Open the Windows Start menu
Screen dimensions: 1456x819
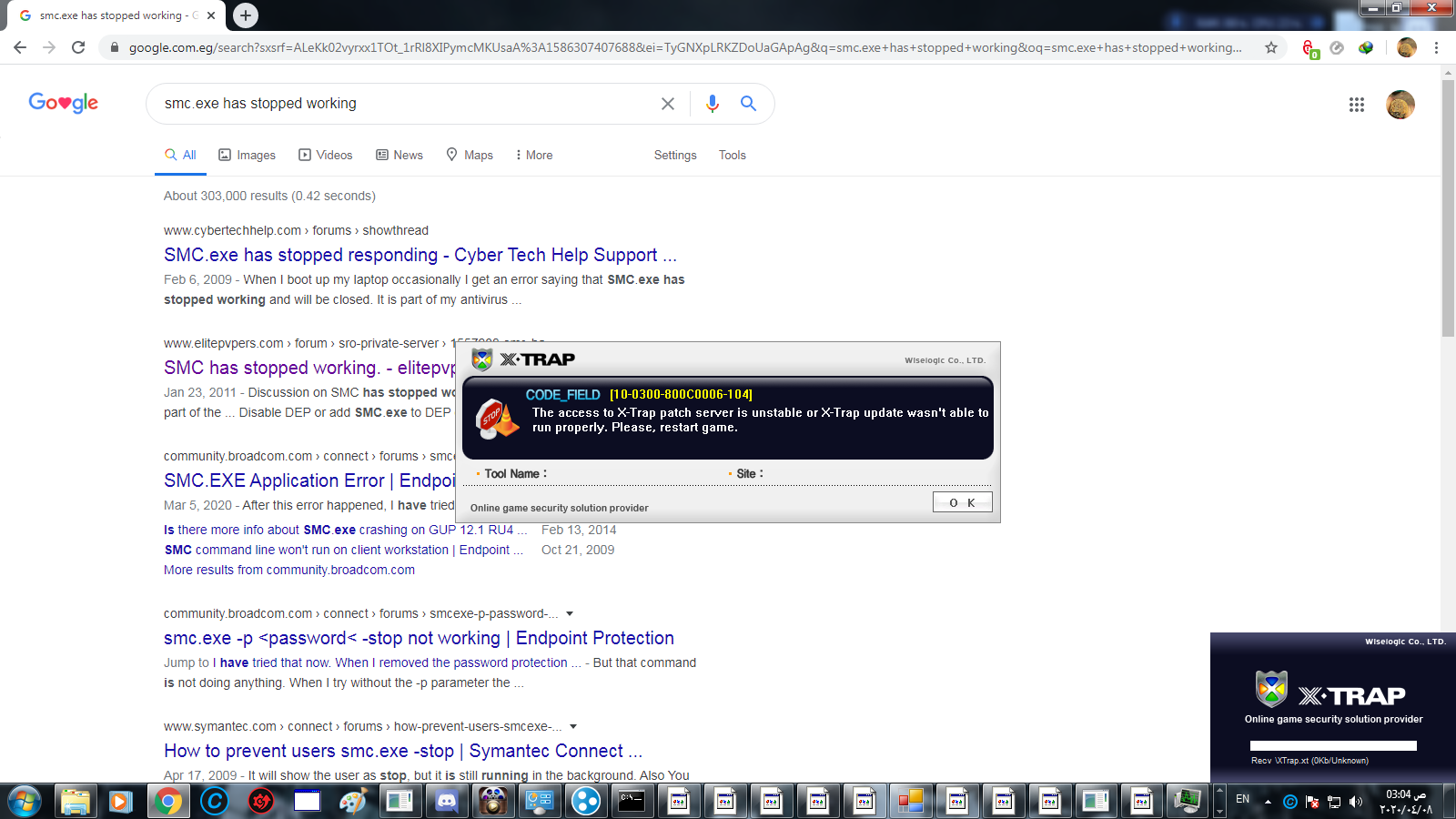(25, 802)
